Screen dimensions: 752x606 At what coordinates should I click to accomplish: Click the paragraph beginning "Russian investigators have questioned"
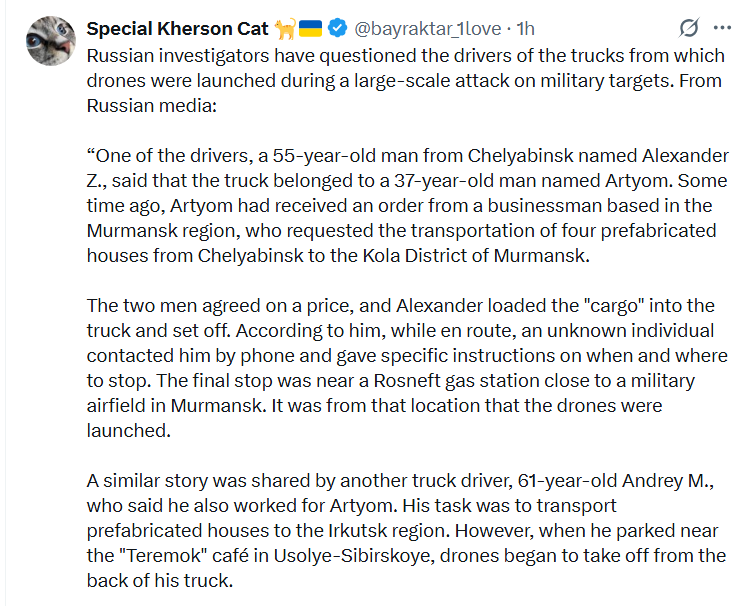pos(405,81)
